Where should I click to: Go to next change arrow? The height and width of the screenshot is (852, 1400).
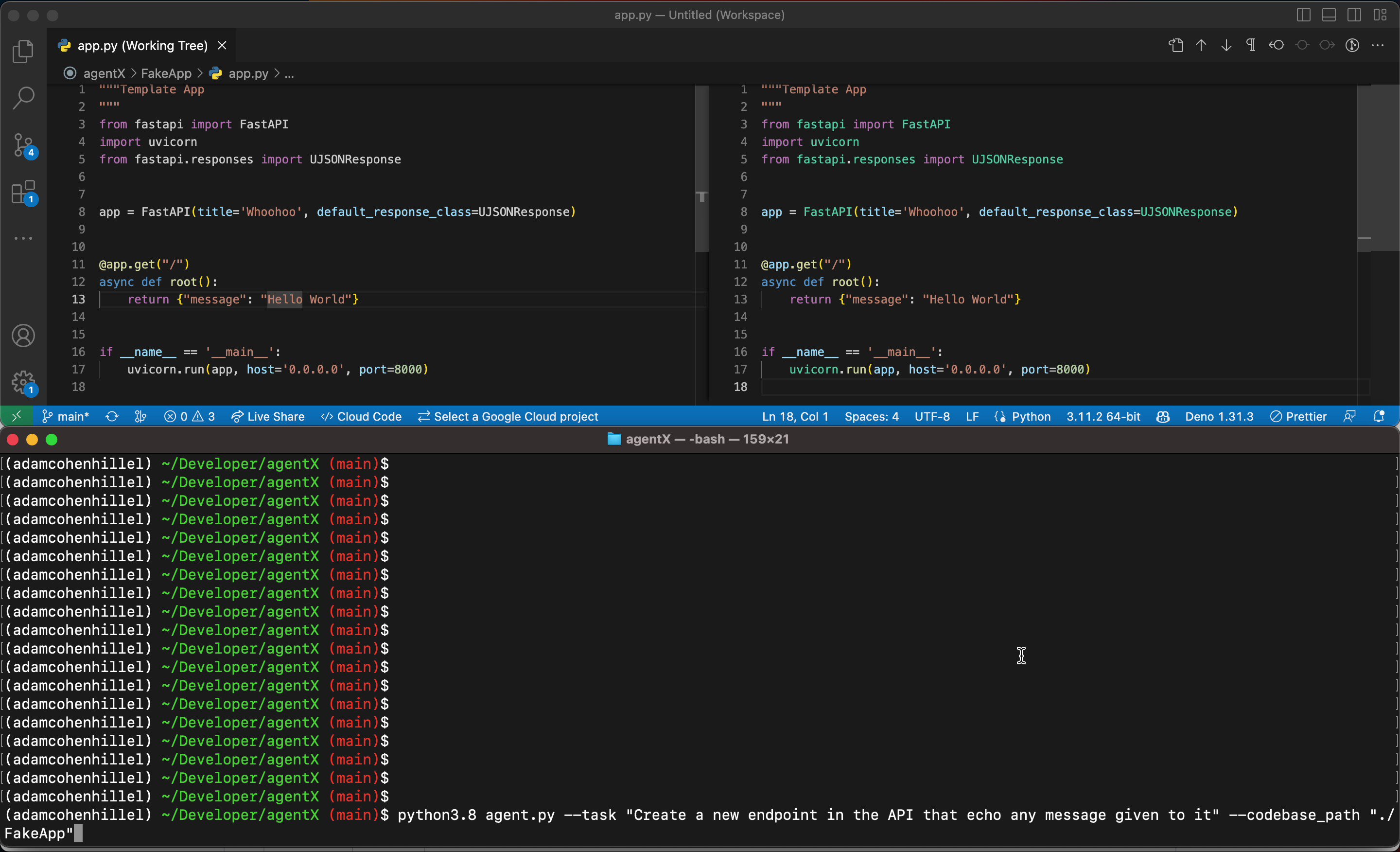pyautogui.click(x=1226, y=46)
